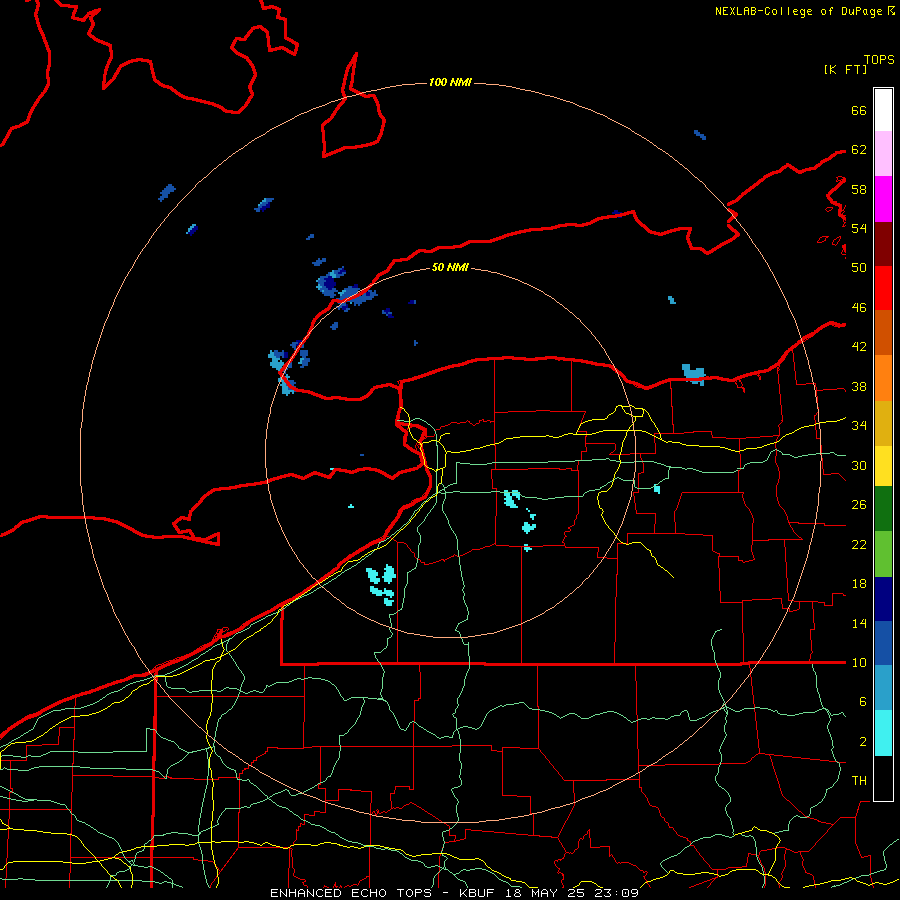Select the '30' legend value
900x900 pixels.
tap(859, 465)
